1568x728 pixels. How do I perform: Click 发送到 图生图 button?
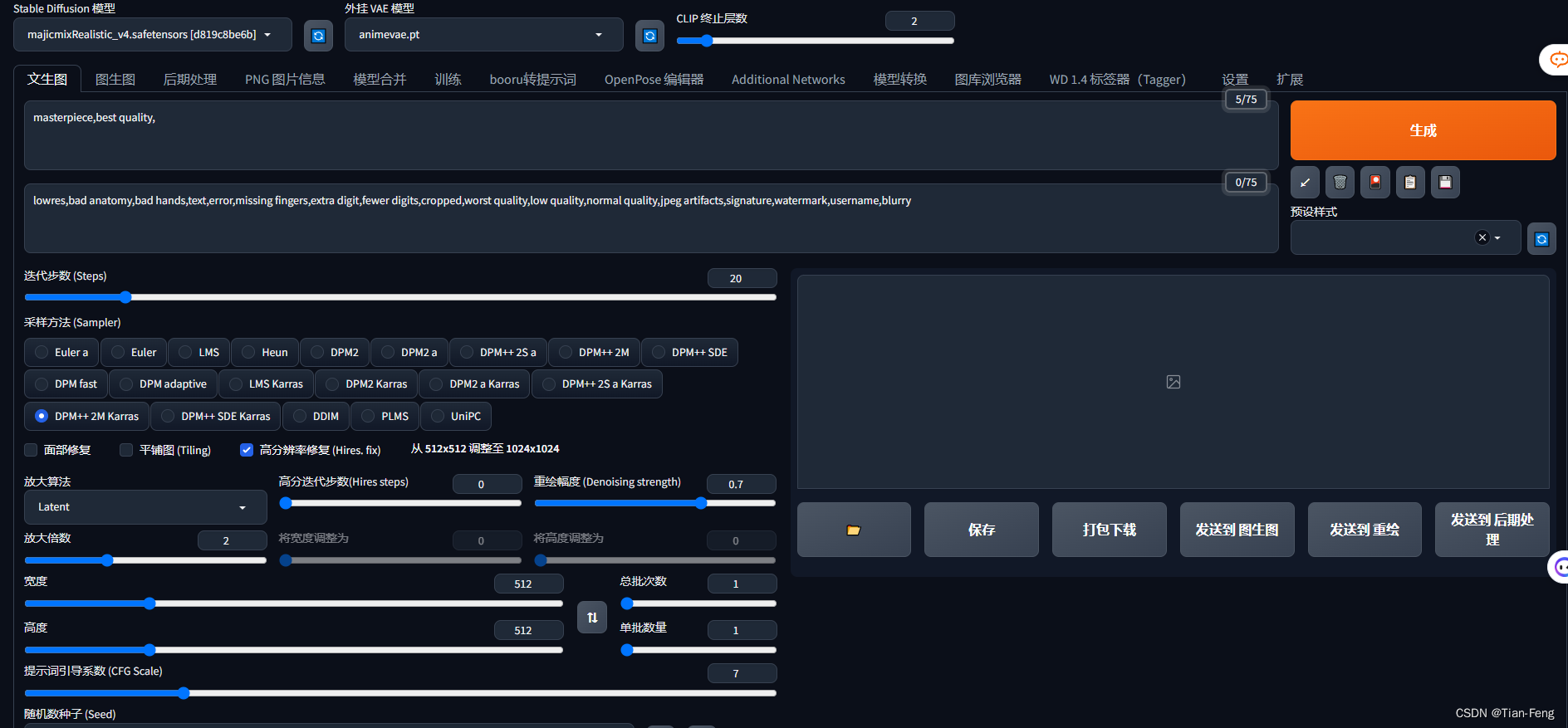pos(1237,530)
